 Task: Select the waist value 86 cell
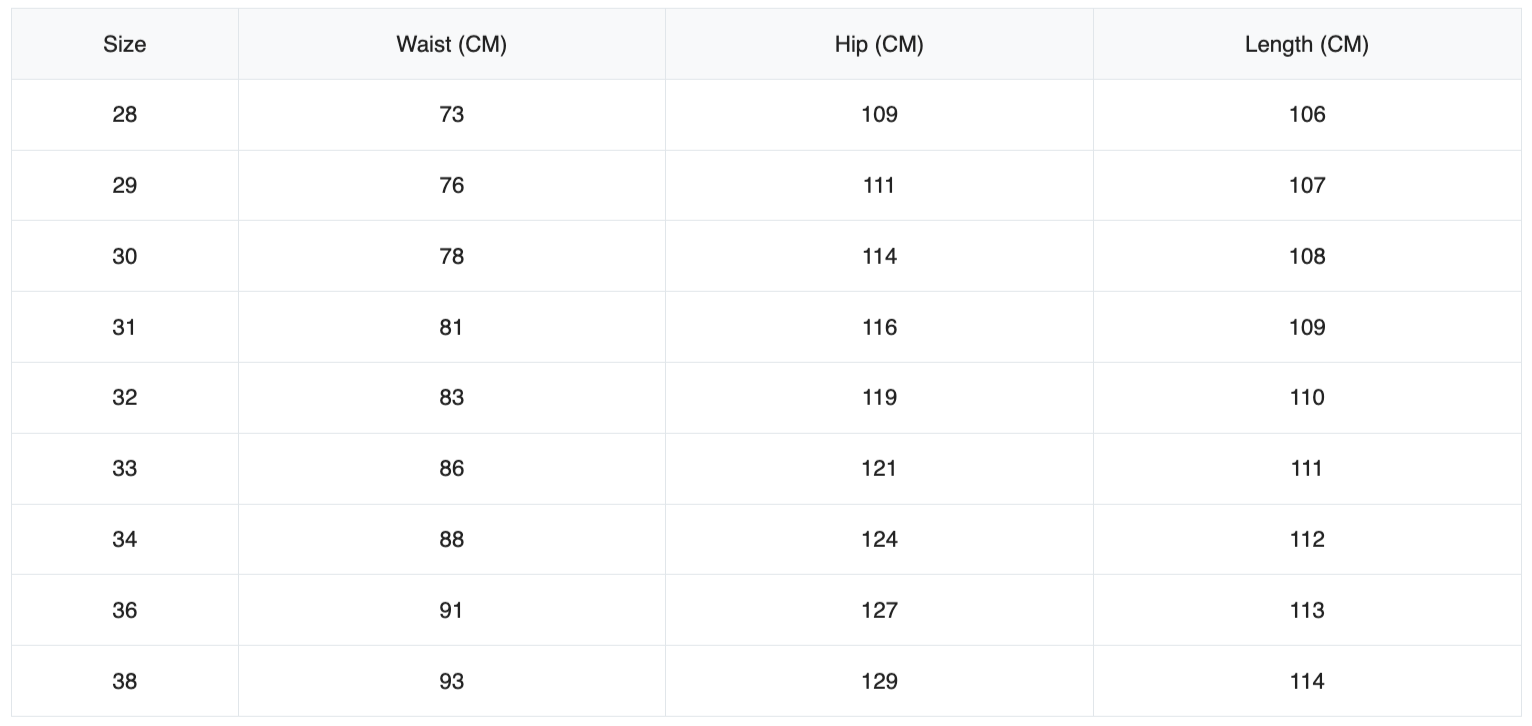451,469
